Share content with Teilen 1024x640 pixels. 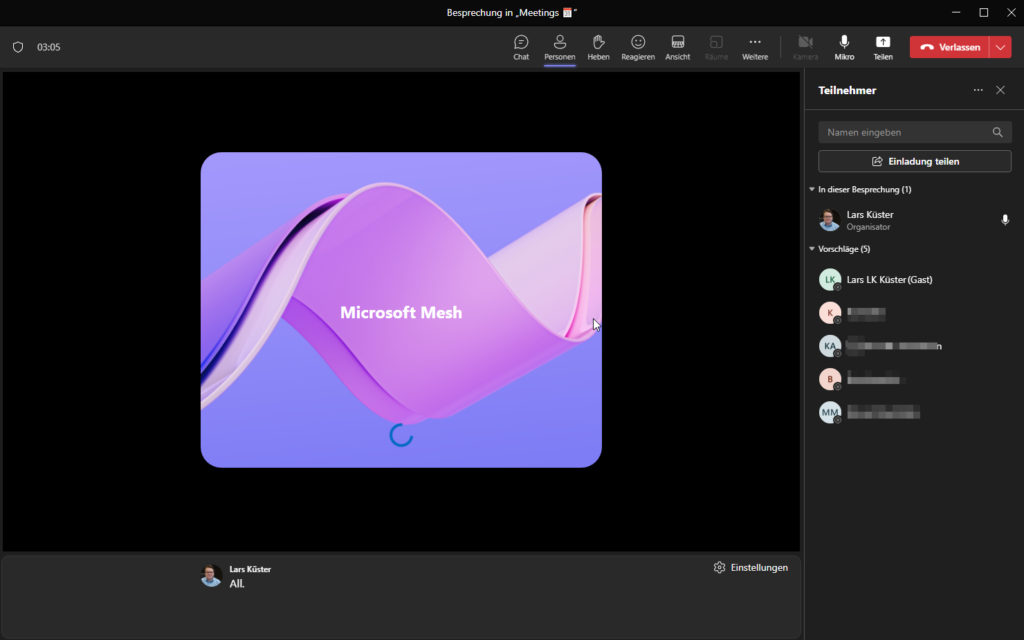click(883, 47)
